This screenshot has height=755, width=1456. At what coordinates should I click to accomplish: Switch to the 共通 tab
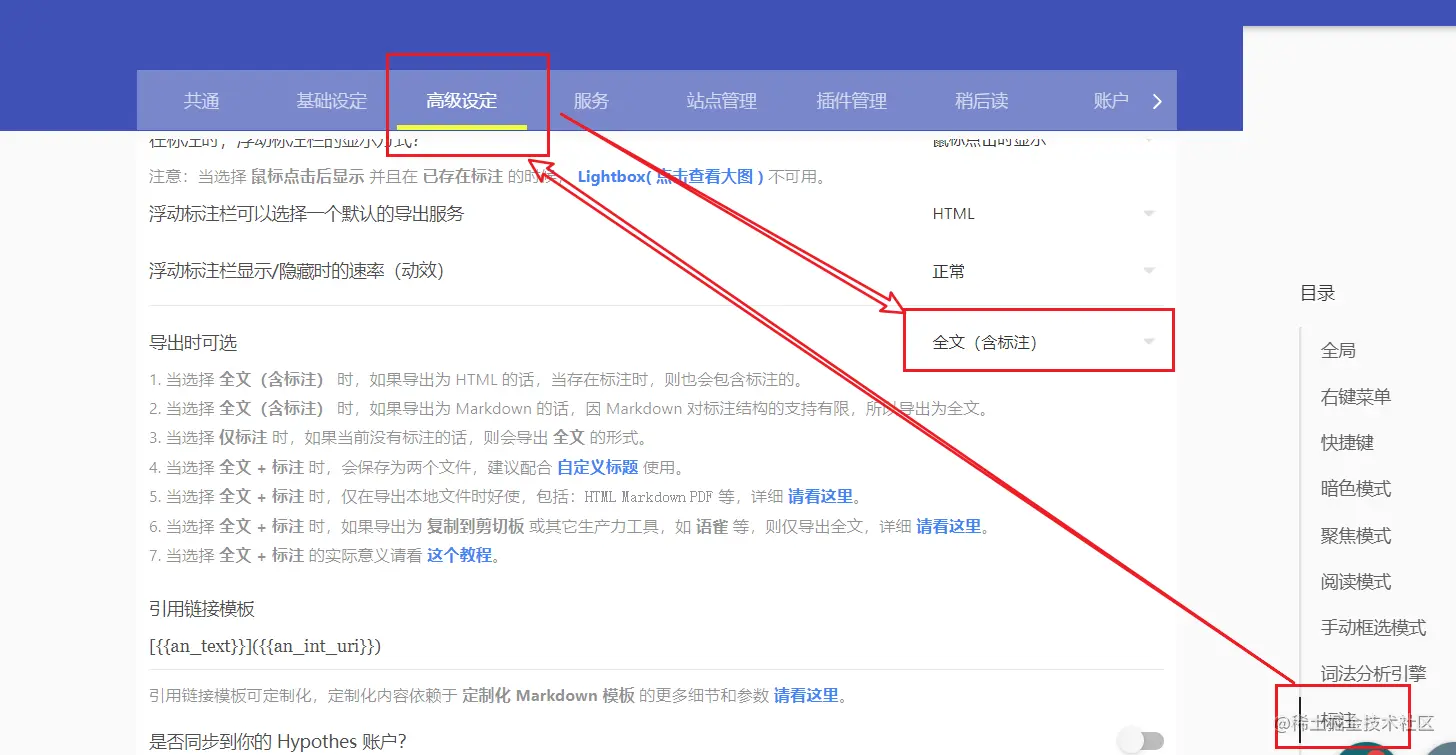[x=200, y=100]
